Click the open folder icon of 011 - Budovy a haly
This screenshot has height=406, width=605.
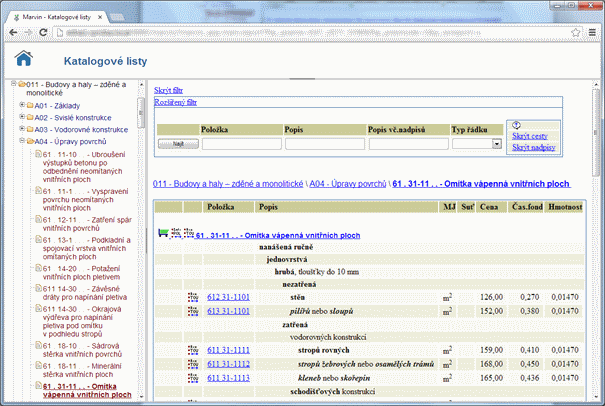[22, 84]
